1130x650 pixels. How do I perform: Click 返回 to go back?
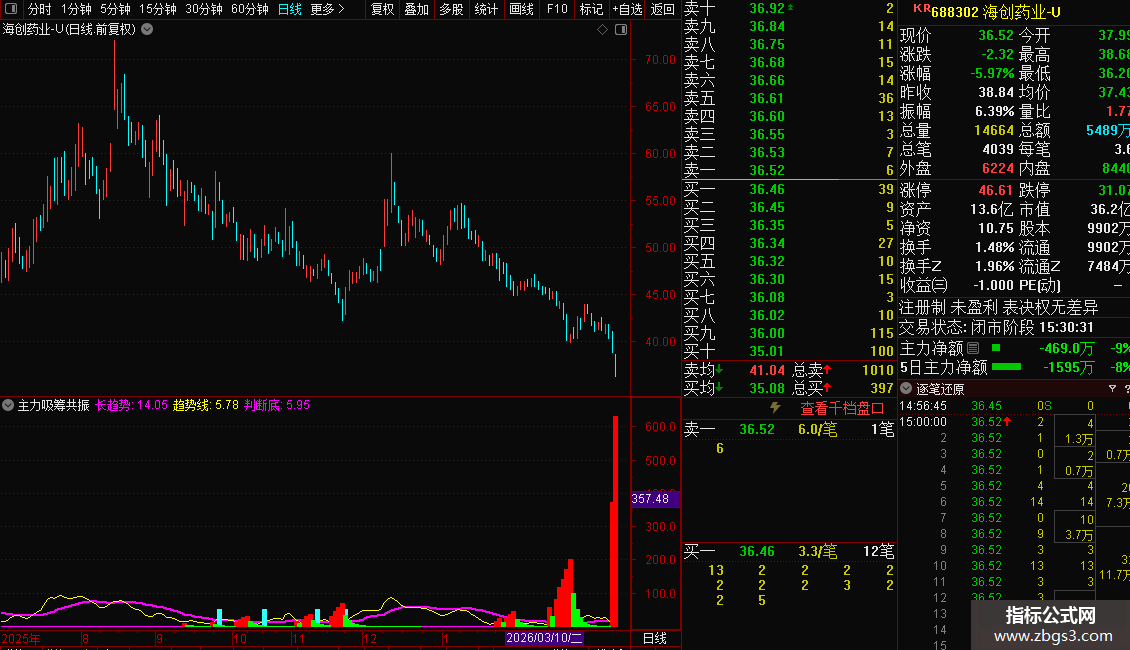pyautogui.click(x=662, y=9)
